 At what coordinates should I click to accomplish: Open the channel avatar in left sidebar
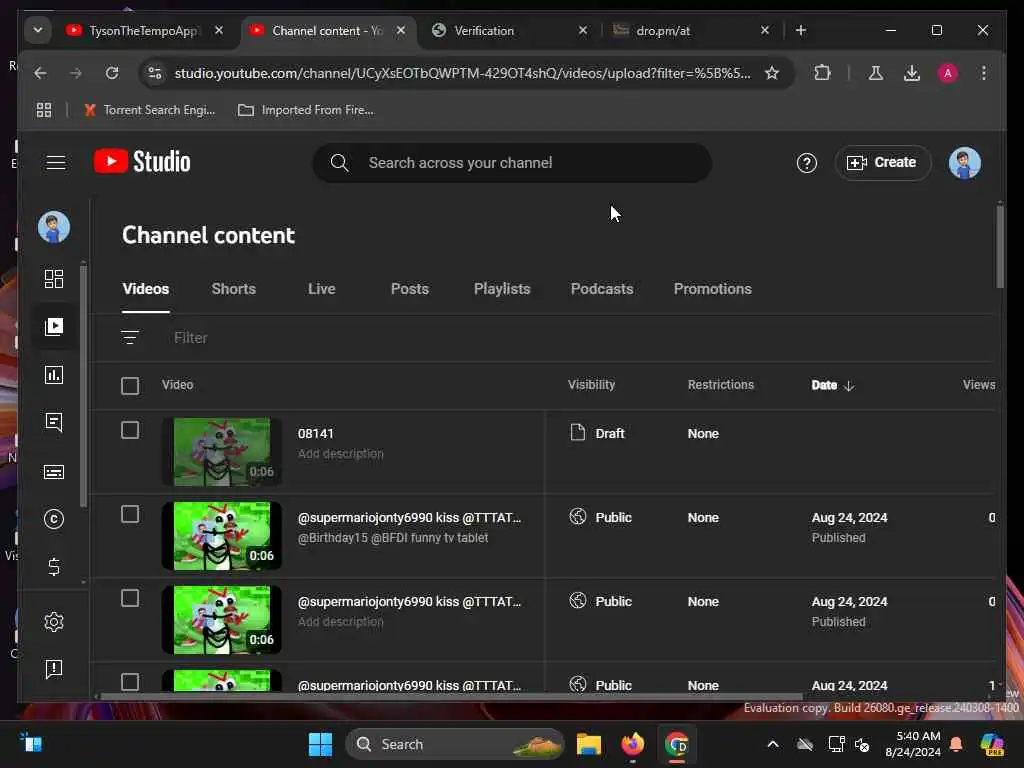click(54, 227)
